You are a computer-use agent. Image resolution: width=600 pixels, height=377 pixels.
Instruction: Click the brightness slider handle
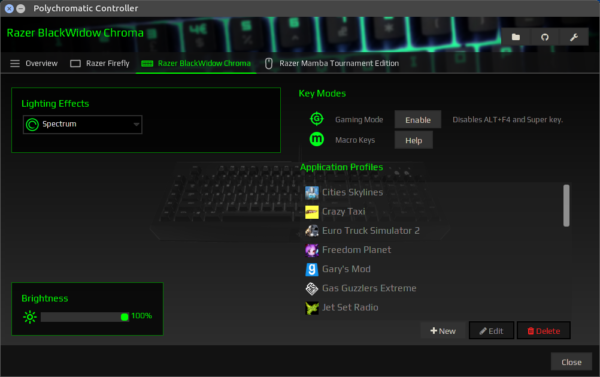[124, 317]
